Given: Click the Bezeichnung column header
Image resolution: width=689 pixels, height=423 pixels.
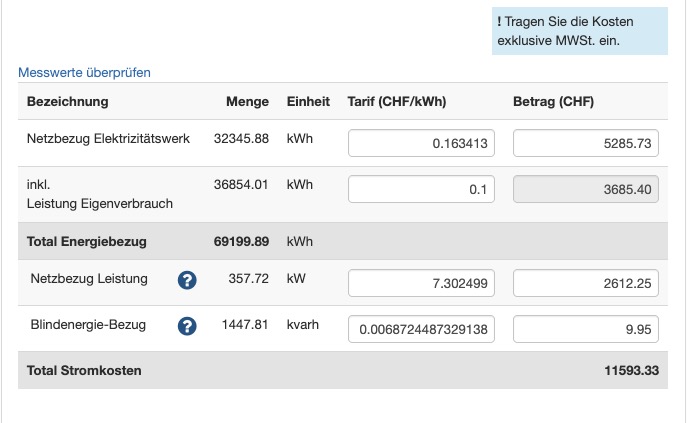Looking at the screenshot, I should pos(68,102).
